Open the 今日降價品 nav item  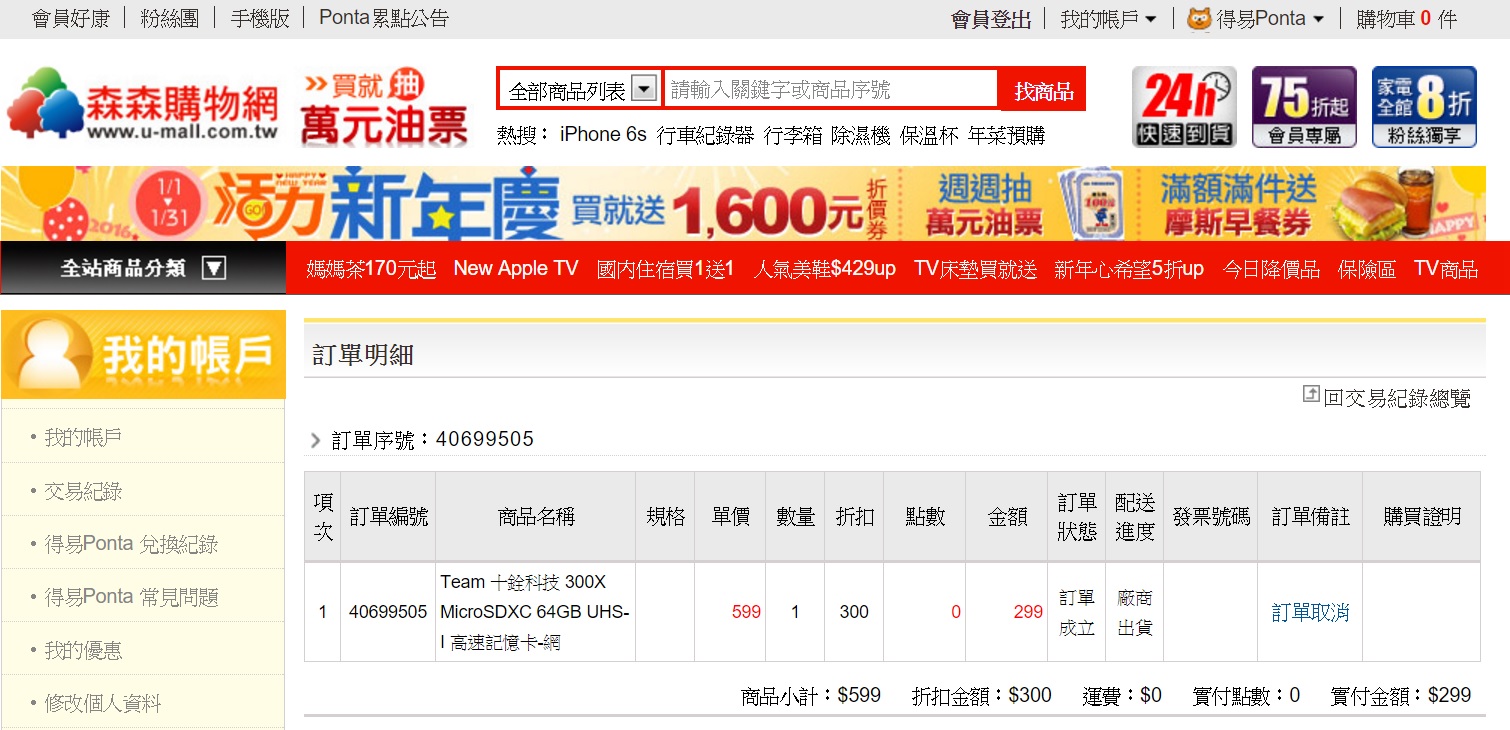(1271, 269)
